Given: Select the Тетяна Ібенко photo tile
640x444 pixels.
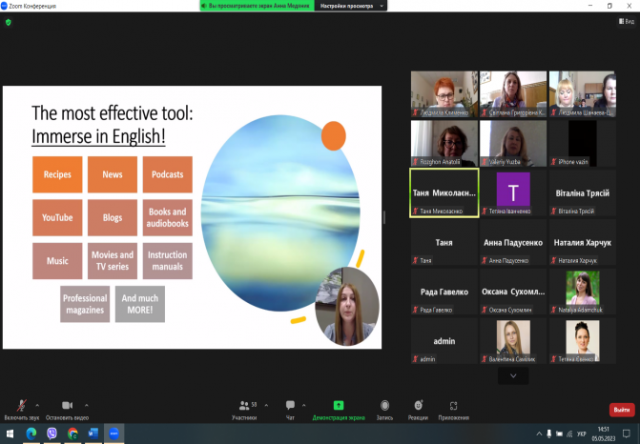Looking at the screenshot, I should click(582, 341).
